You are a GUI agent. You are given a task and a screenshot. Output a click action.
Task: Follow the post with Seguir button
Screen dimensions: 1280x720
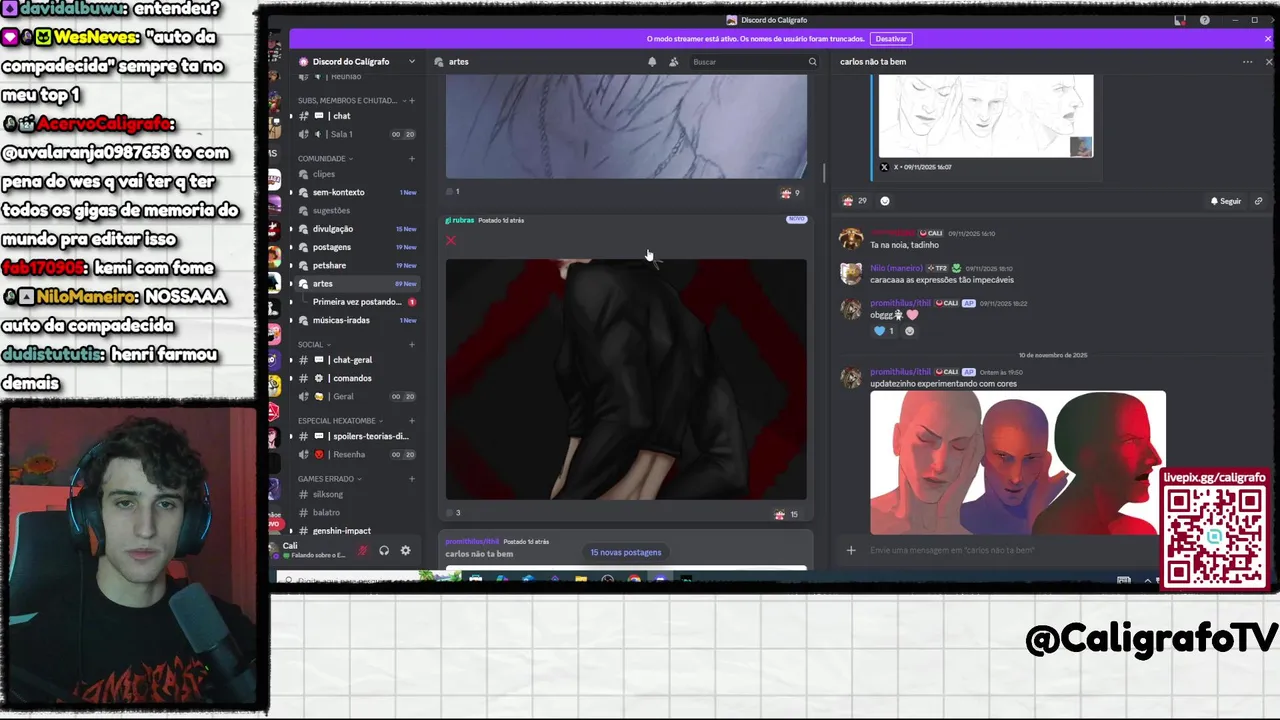tap(1226, 201)
